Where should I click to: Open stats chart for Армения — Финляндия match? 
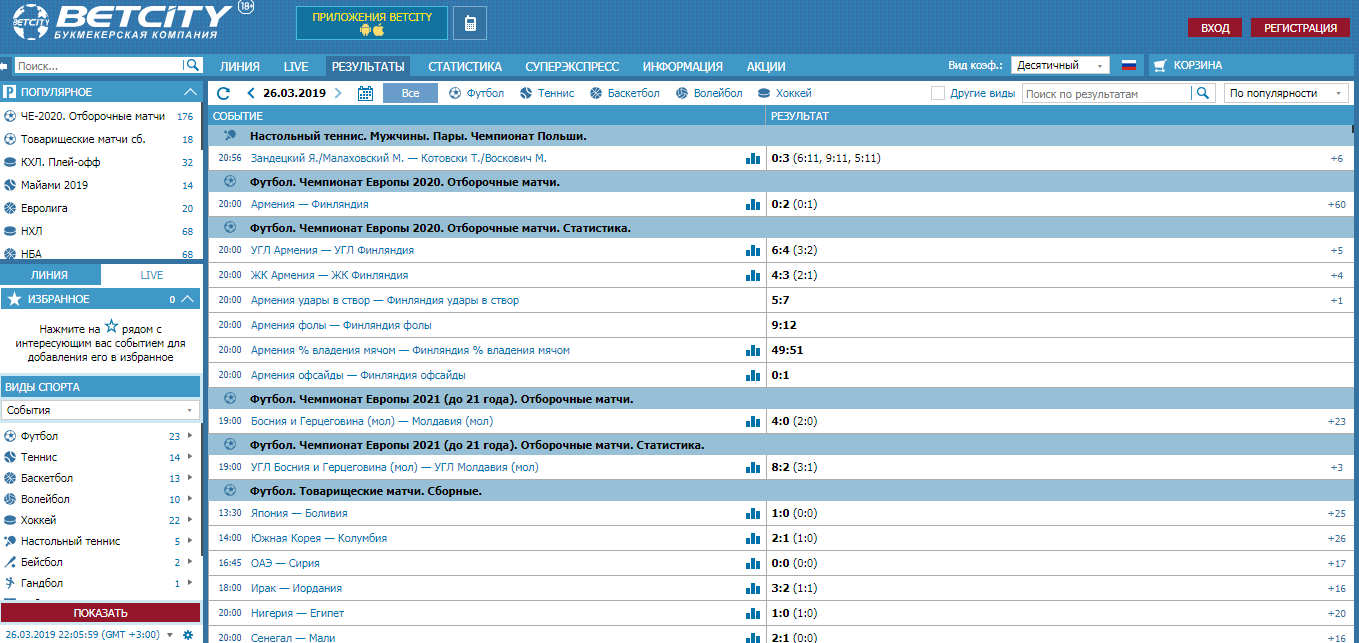(753, 205)
